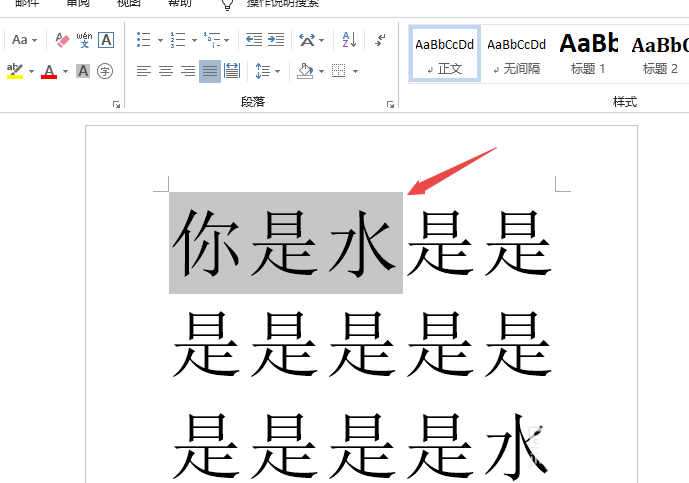
Task: Apply numbered list
Action: (178, 40)
